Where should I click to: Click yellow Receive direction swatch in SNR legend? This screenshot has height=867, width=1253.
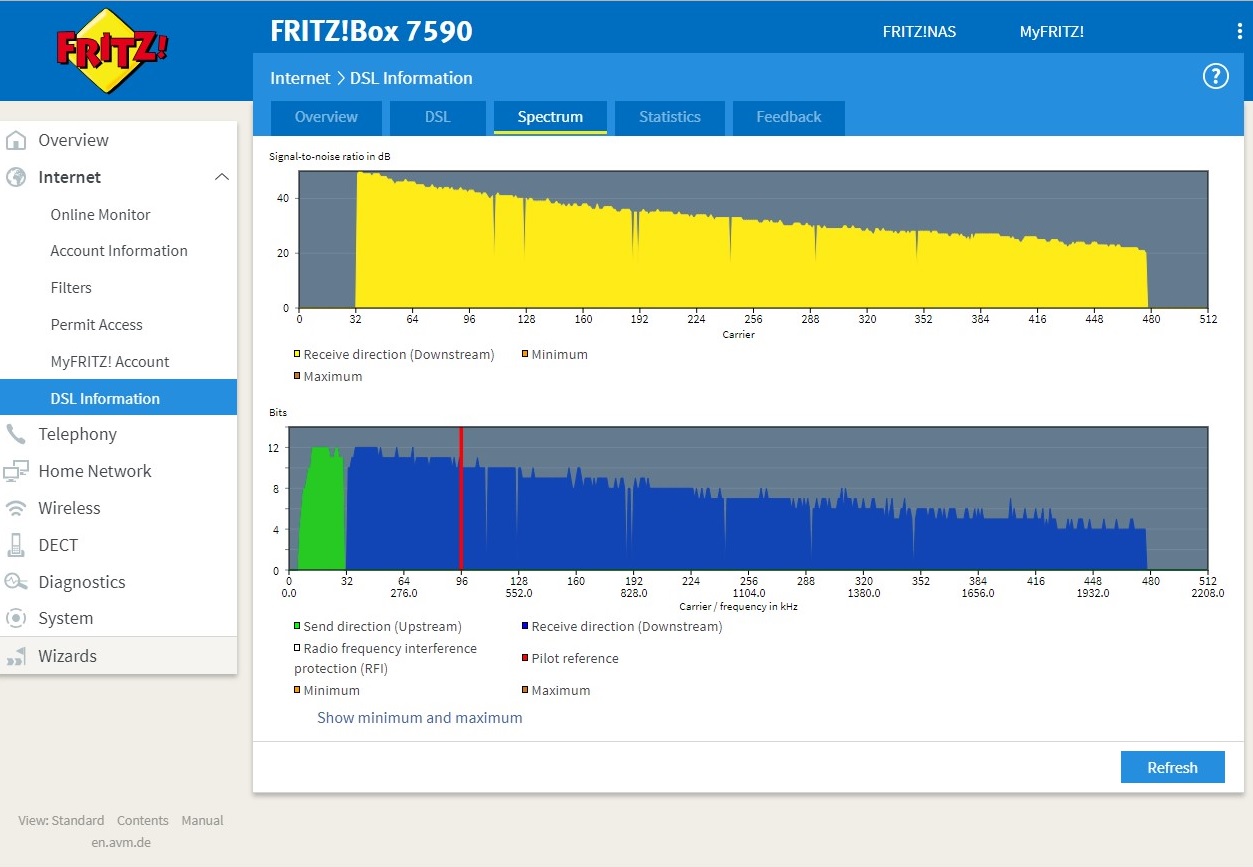(x=297, y=354)
